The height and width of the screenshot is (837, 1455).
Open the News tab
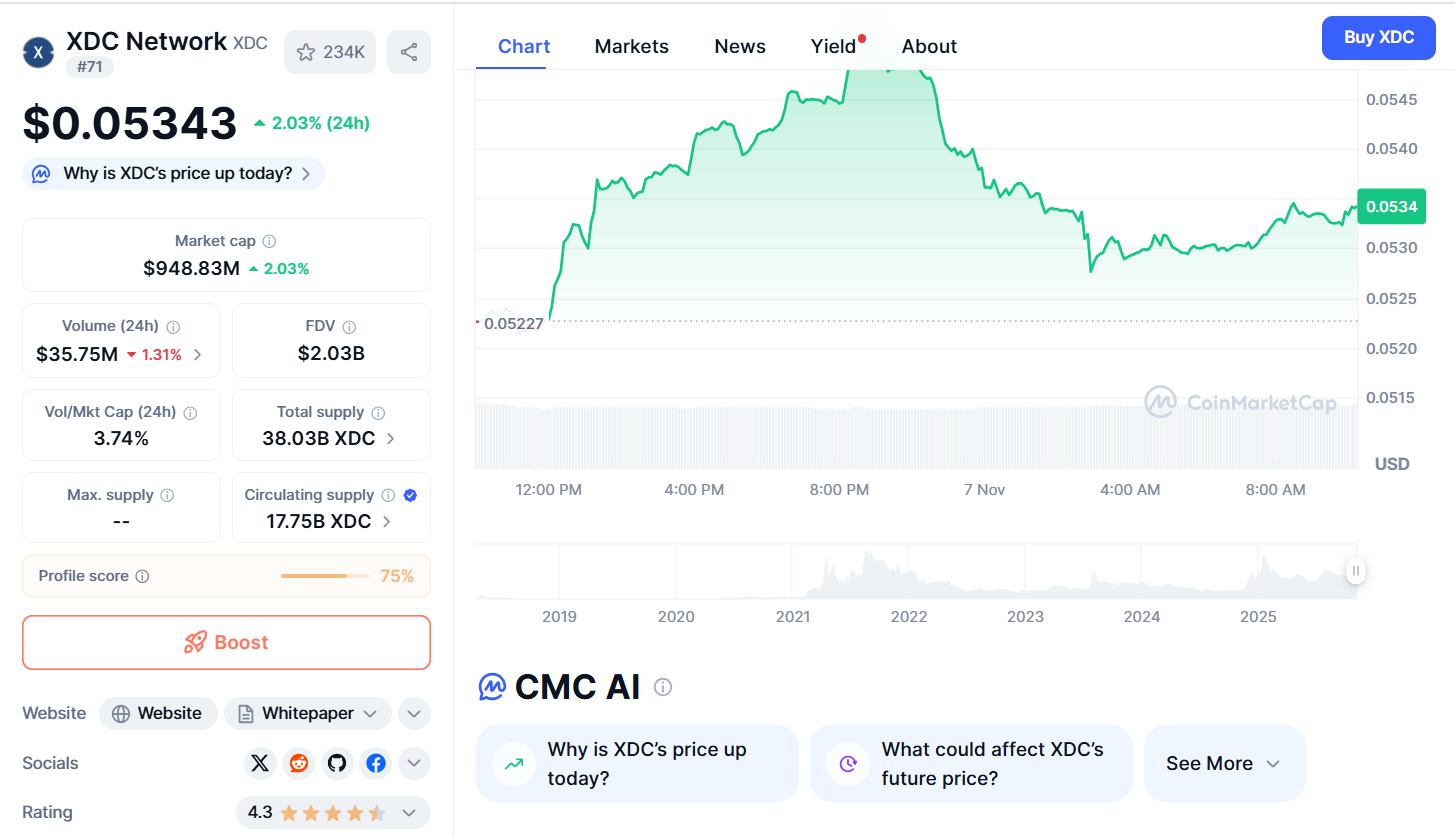[x=739, y=46]
